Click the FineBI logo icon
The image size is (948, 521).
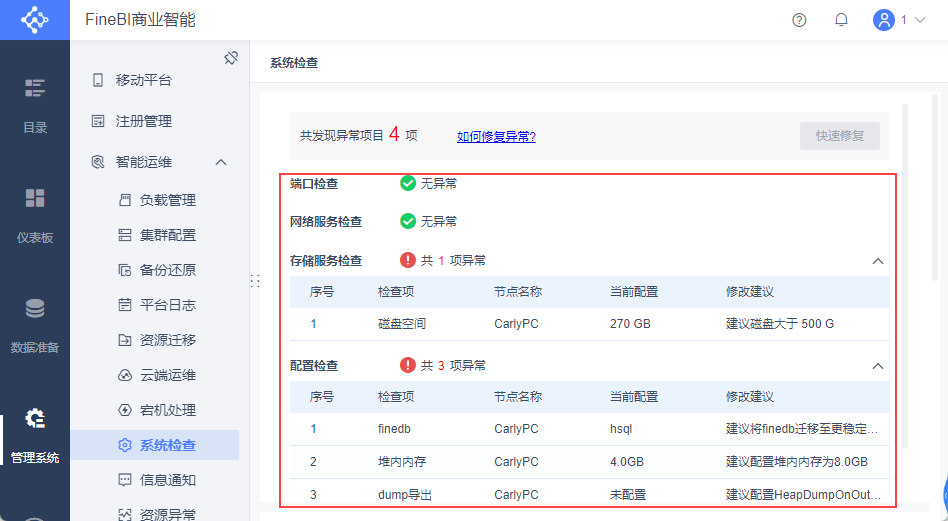34,20
